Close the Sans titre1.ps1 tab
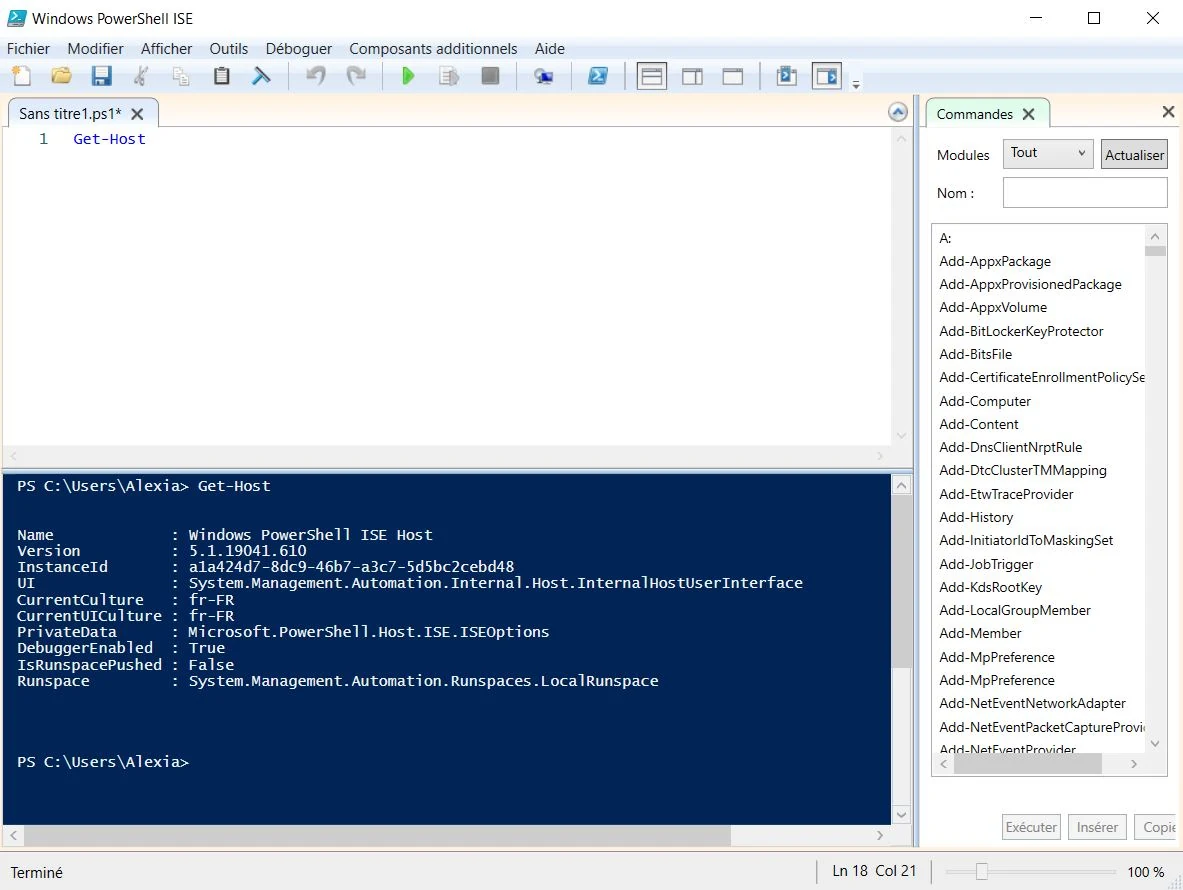The width and height of the screenshot is (1183, 890). click(x=137, y=114)
